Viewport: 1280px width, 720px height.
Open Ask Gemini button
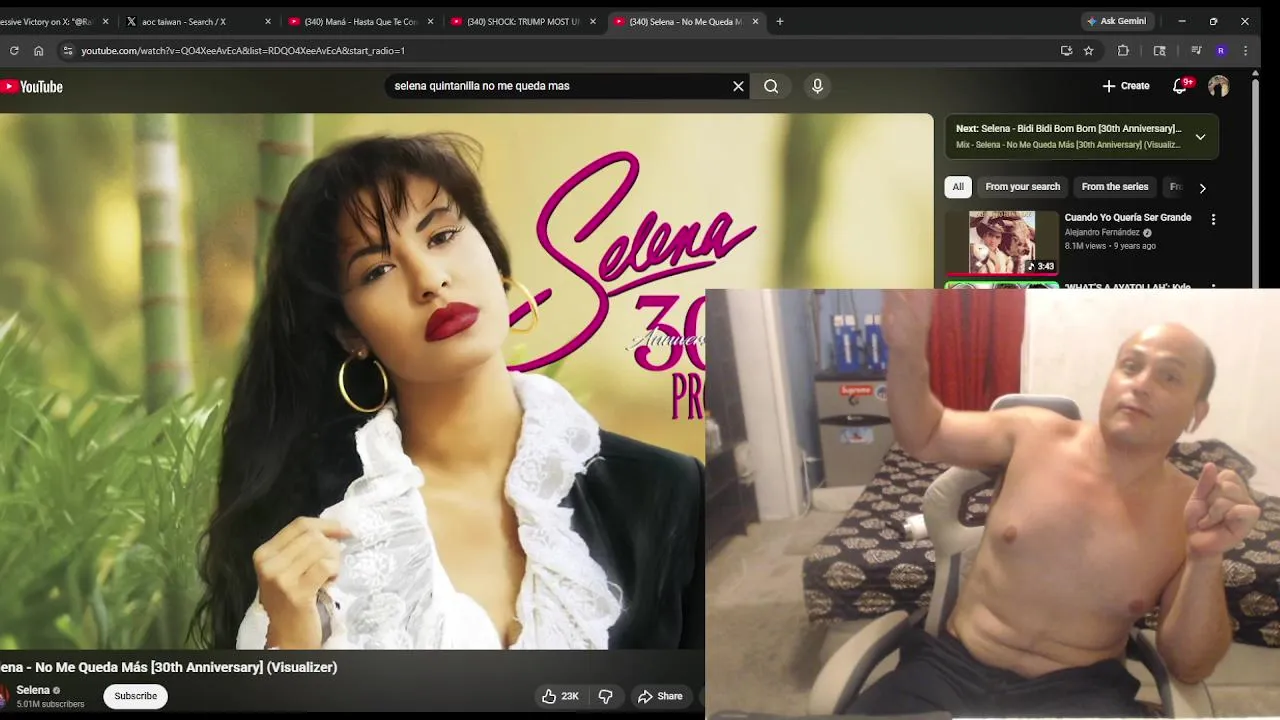[1117, 21]
